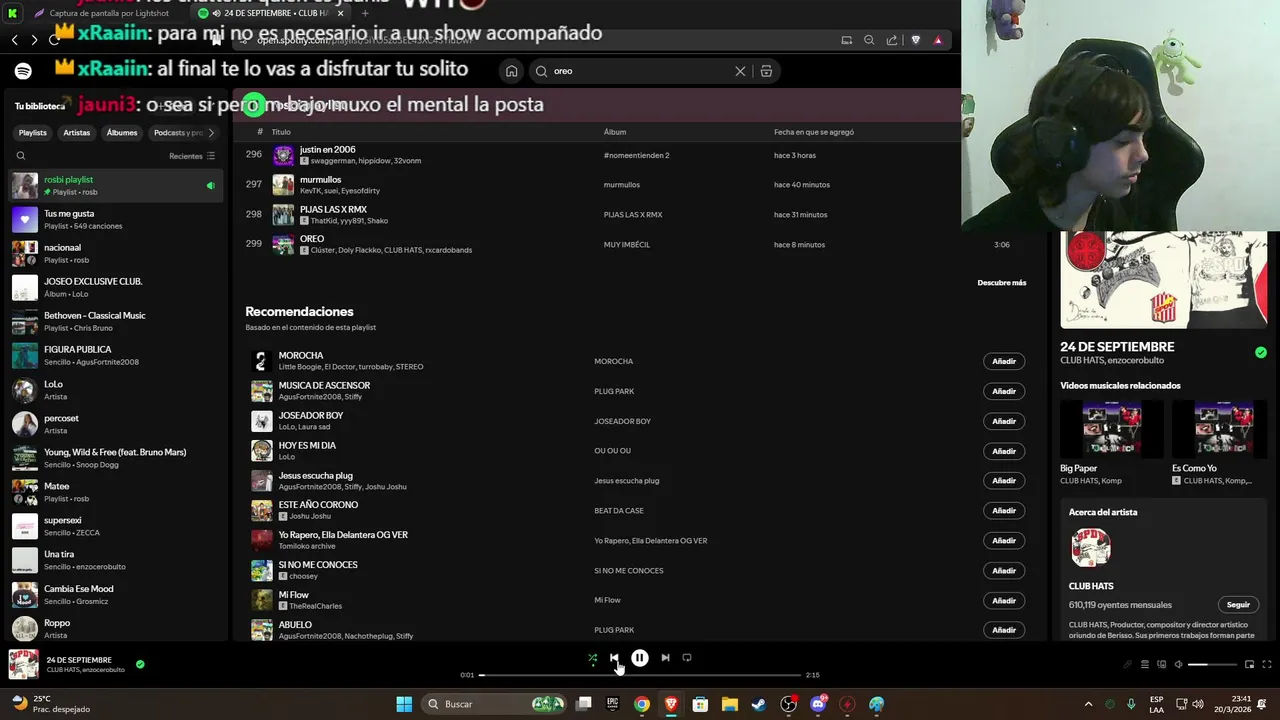Open the Windows Start menu
This screenshot has width=1280, height=720.
pos(404,704)
